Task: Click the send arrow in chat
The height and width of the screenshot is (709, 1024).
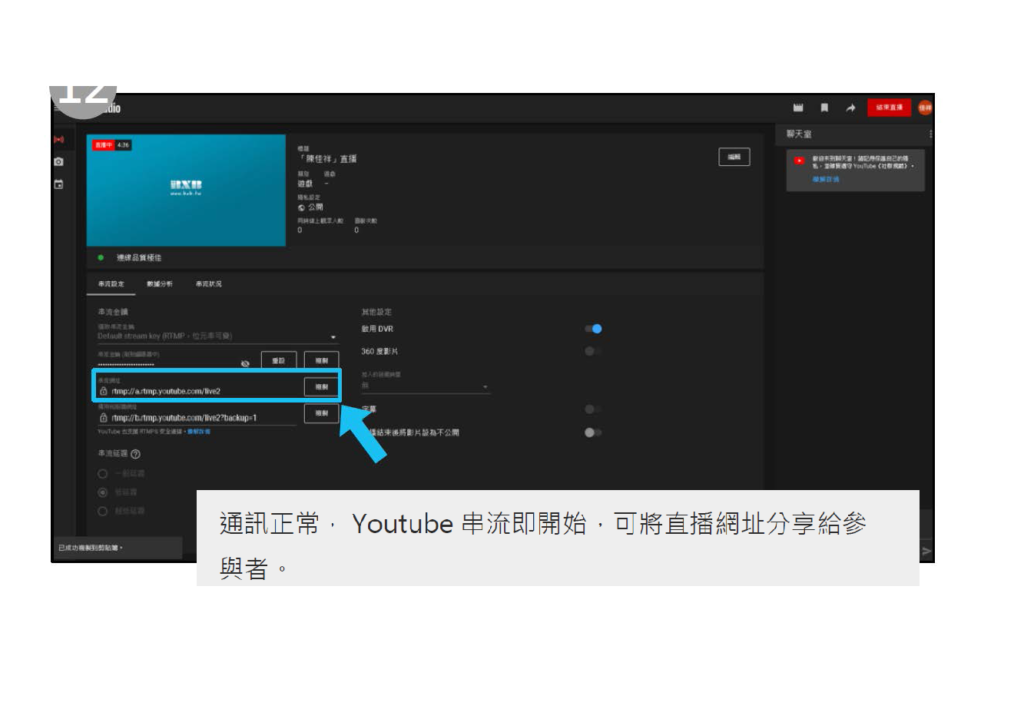Action: tap(926, 551)
